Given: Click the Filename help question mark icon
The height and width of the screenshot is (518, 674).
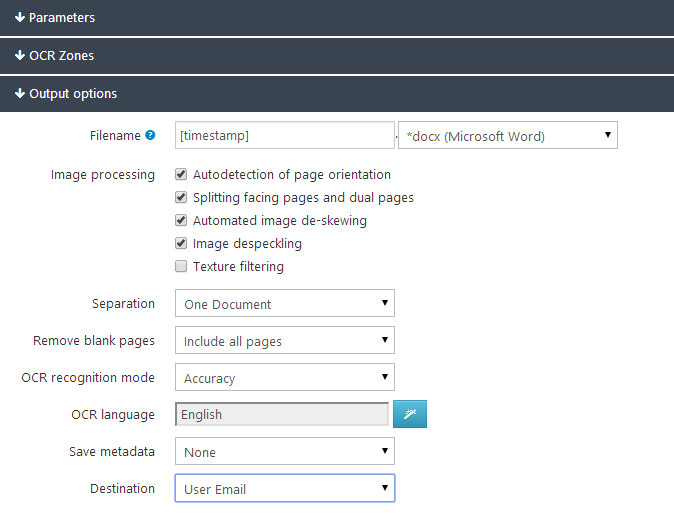Looking at the screenshot, I should [150, 135].
